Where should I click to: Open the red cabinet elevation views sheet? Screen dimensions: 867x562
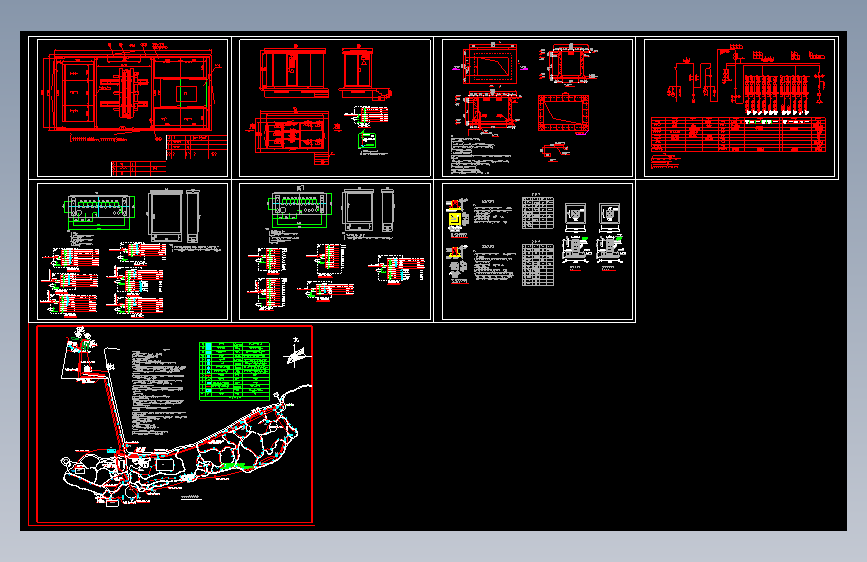pos(335,108)
